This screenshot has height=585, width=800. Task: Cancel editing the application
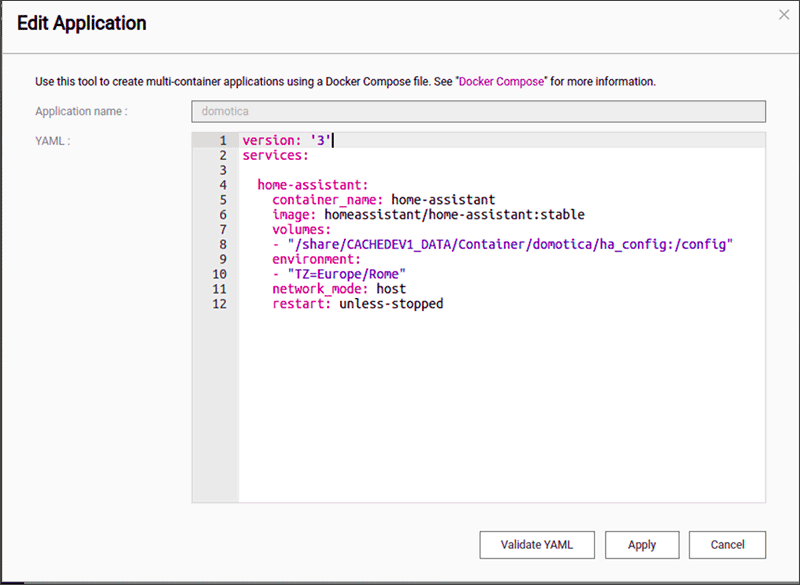point(727,545)
